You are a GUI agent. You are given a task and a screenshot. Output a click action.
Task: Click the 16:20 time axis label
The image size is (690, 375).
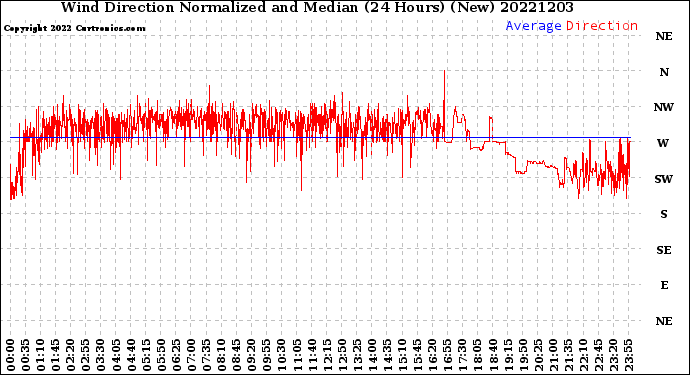[432, 355]
